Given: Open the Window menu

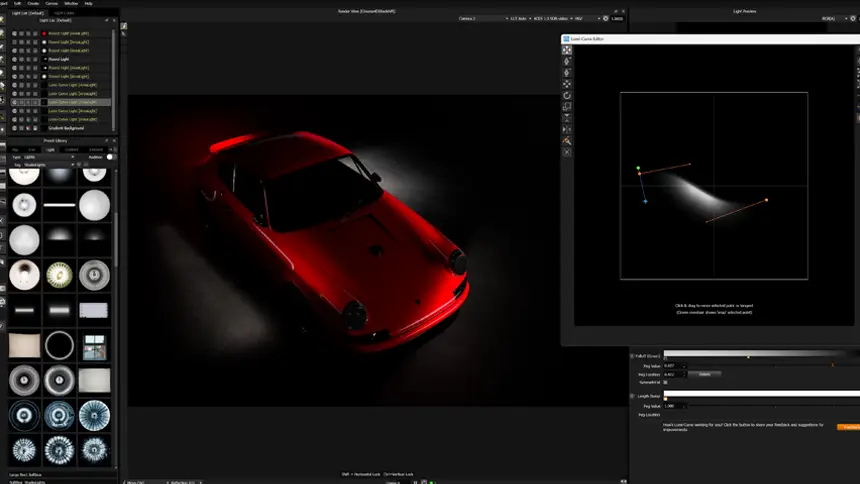Looking at the screenshot, I should click(71, 3).
